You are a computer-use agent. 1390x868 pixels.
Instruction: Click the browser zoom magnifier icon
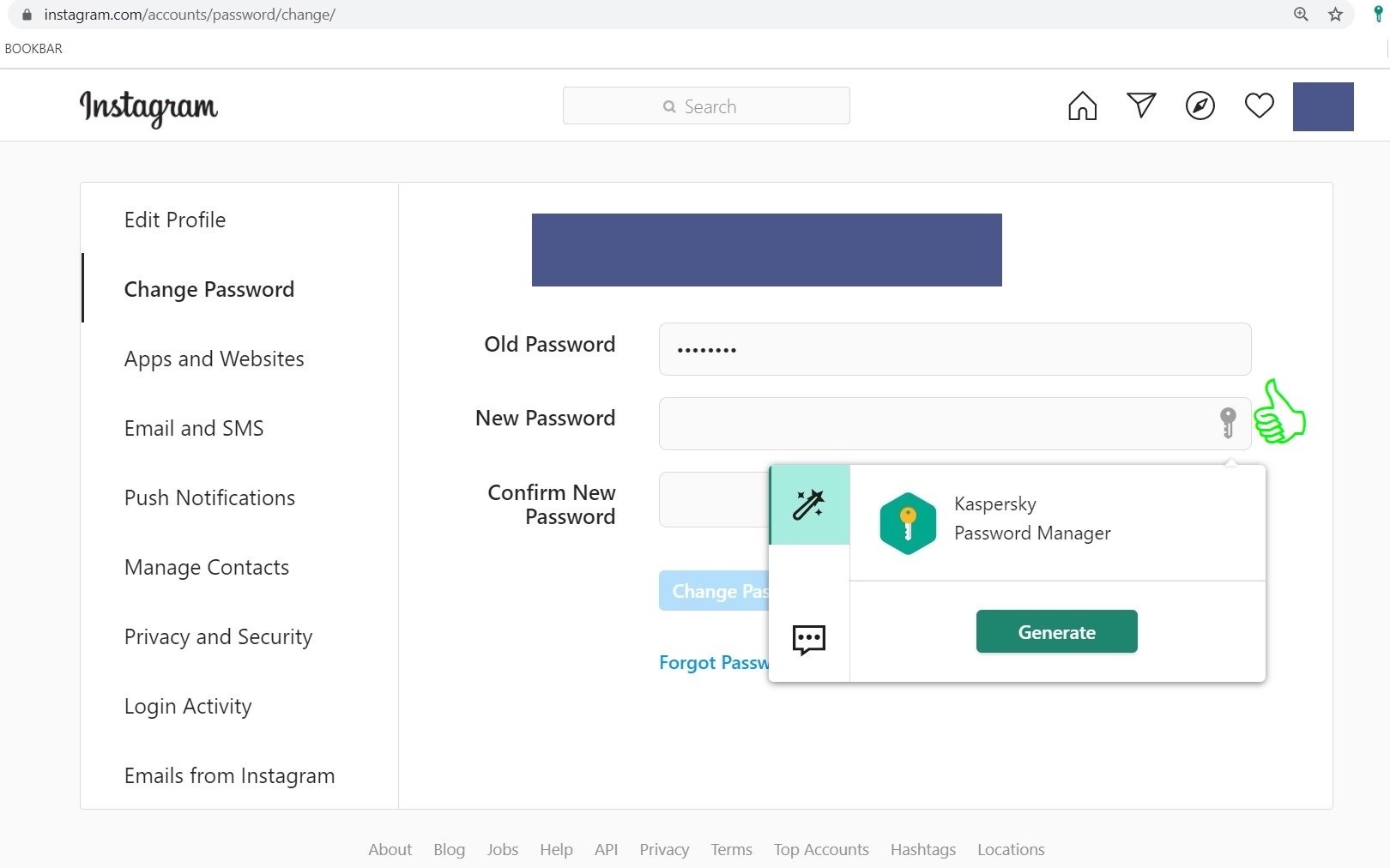click(x=1301, y=15)
